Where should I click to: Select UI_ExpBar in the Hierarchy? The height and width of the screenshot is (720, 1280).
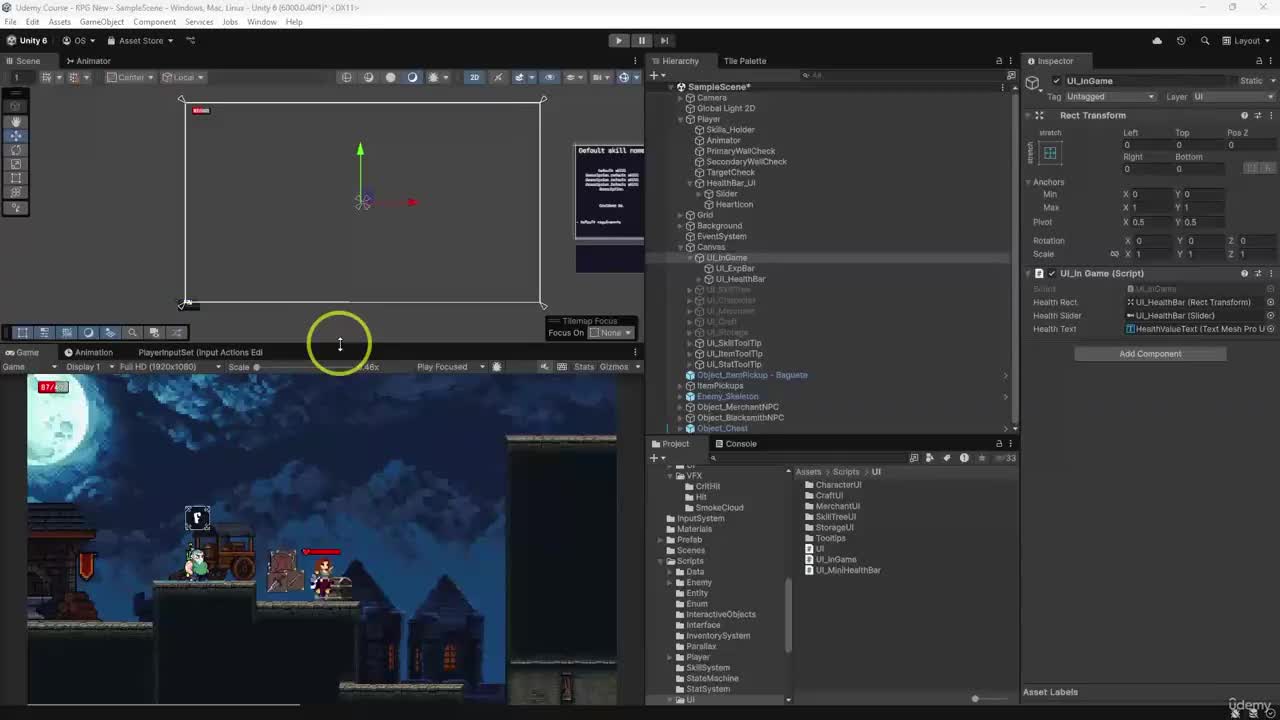click(x=734, y=268)
